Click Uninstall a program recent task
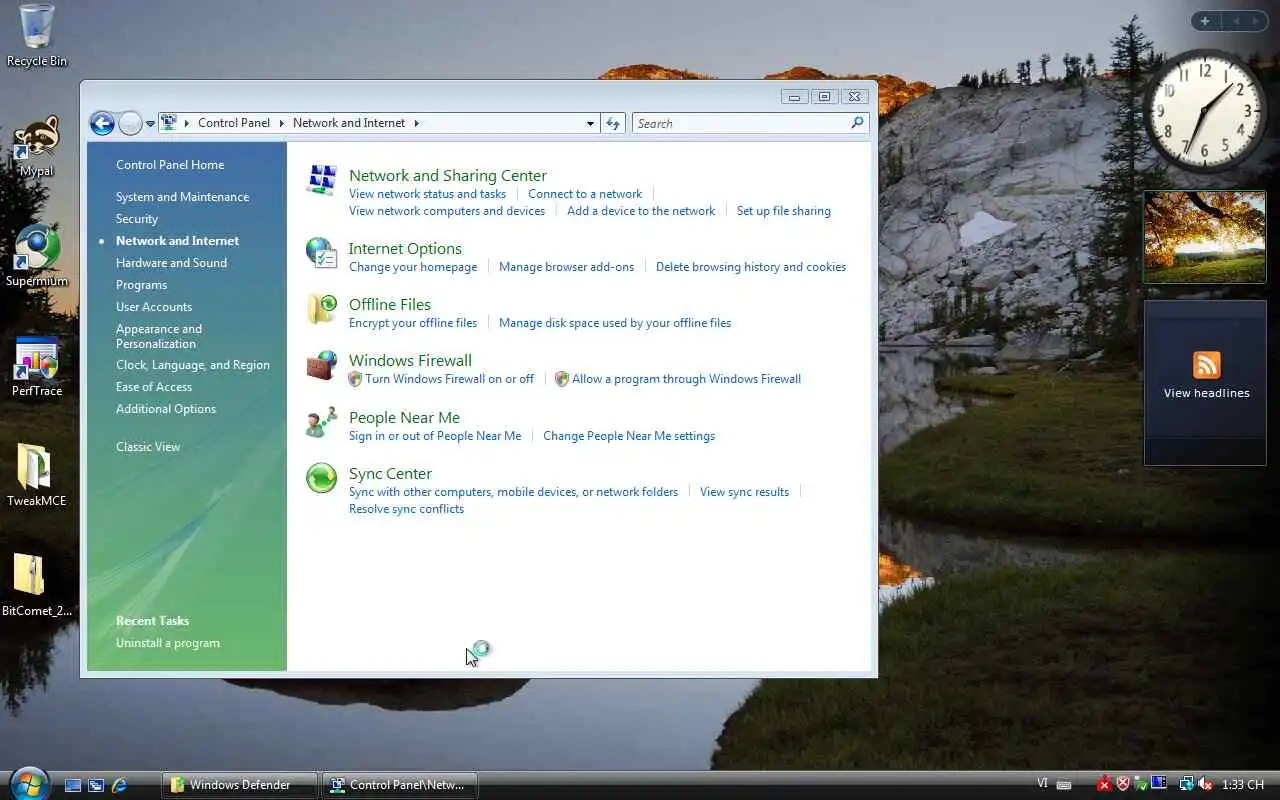Image resolution: width=1280 pixels, height=800 pixels. (x=168, y=643)
